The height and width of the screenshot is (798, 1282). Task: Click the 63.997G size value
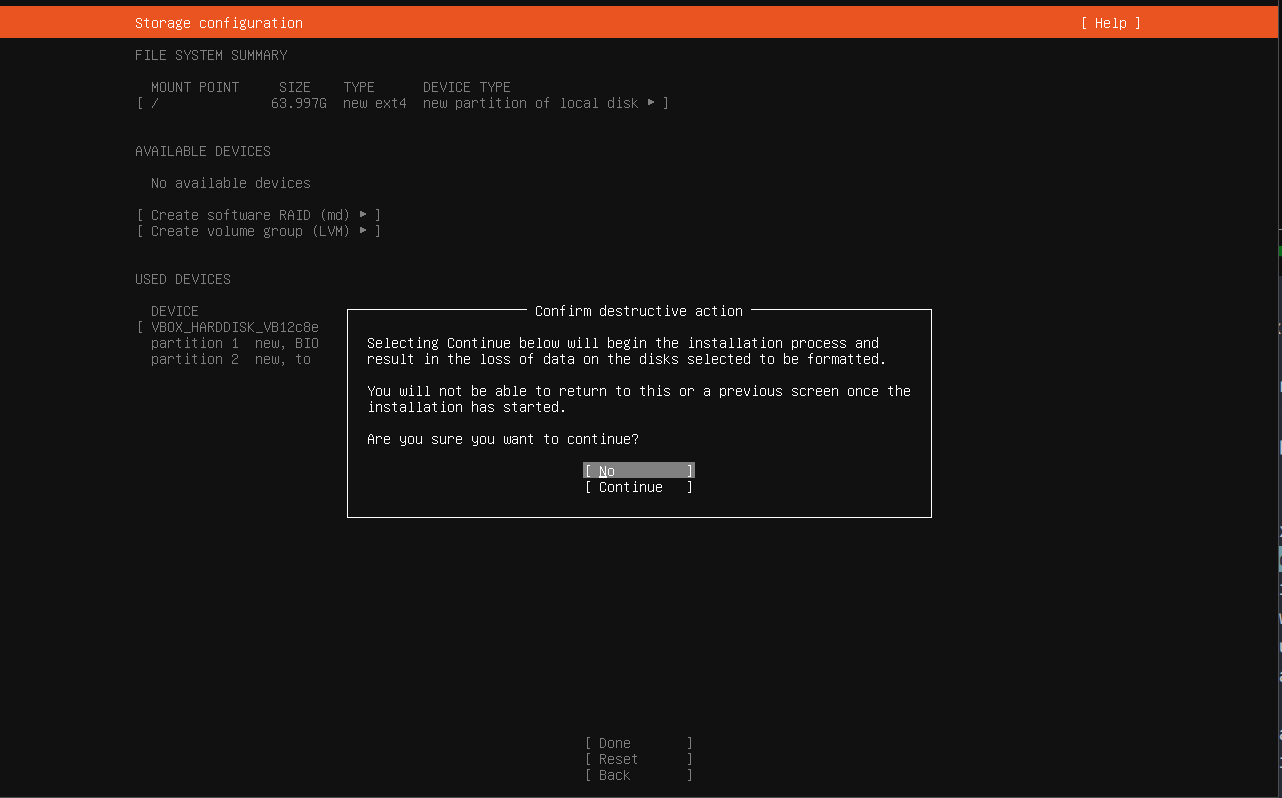[298, 103]
